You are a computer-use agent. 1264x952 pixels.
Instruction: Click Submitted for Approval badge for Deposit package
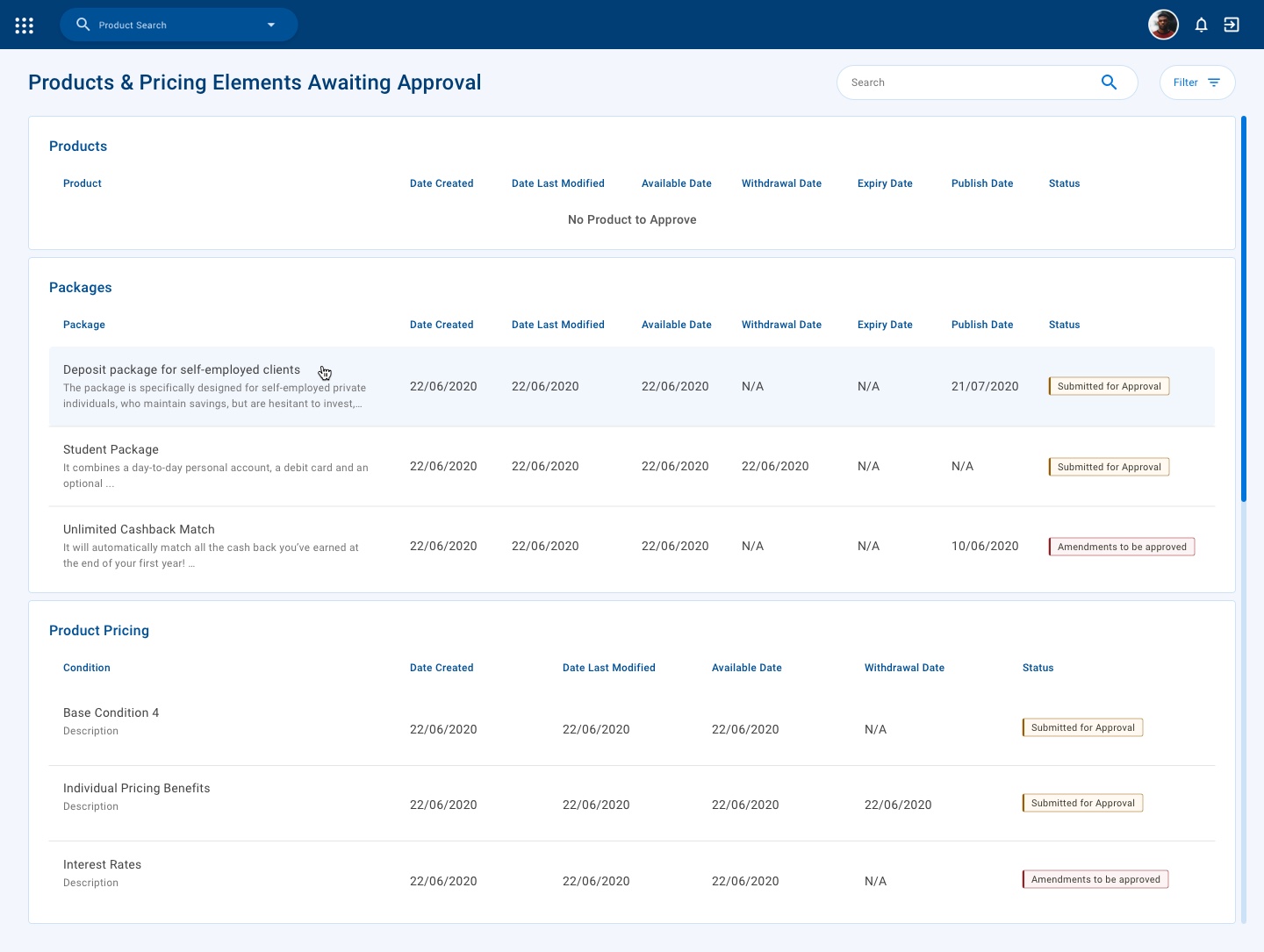[x=1109, y=386]
